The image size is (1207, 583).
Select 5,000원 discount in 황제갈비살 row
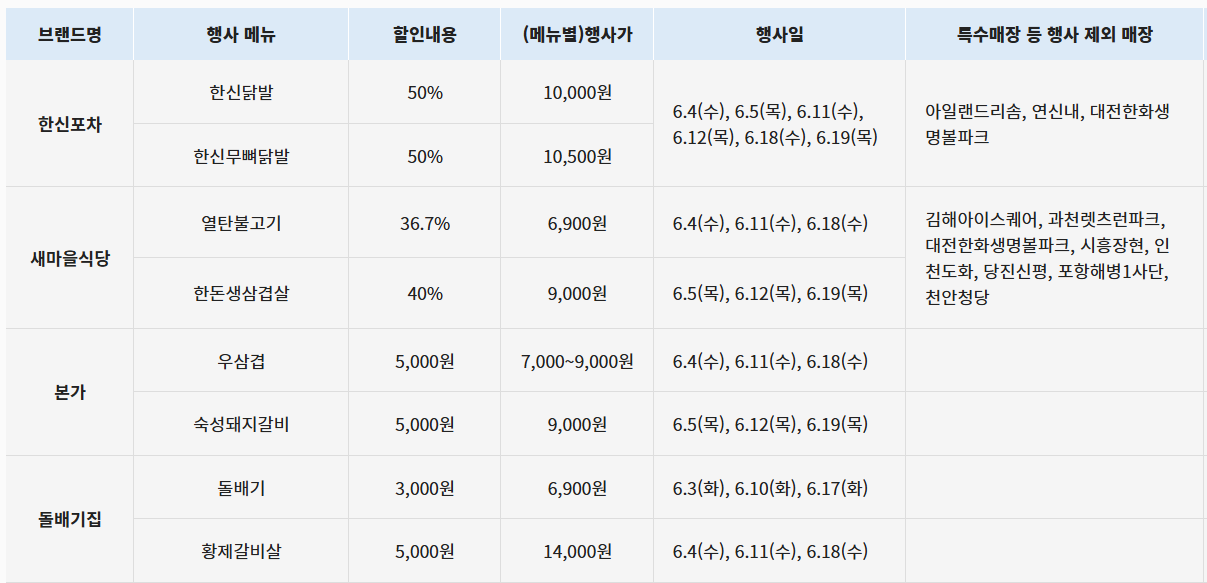(x=425, y=551)
